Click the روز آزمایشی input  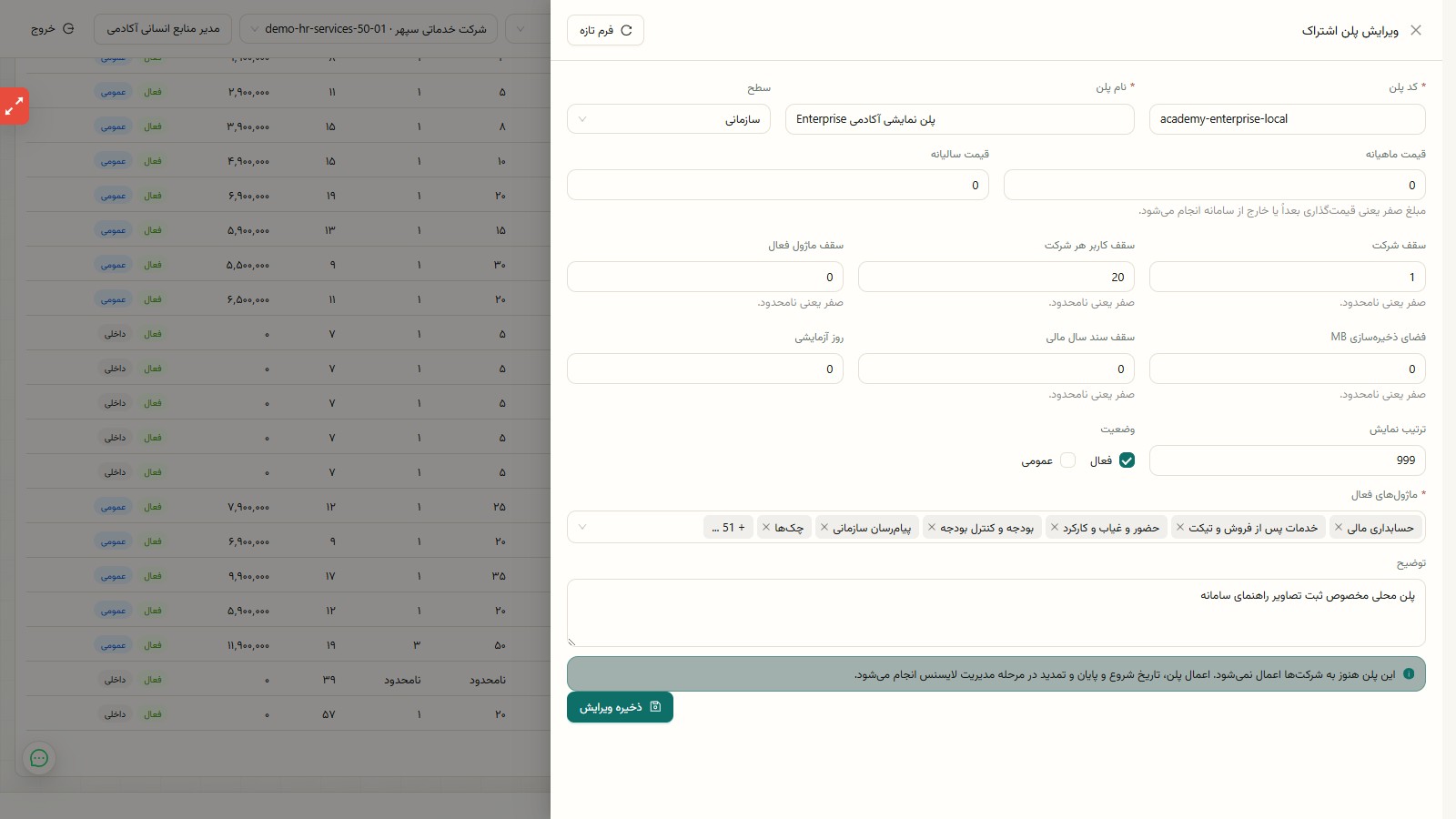[x=705, y=369]
